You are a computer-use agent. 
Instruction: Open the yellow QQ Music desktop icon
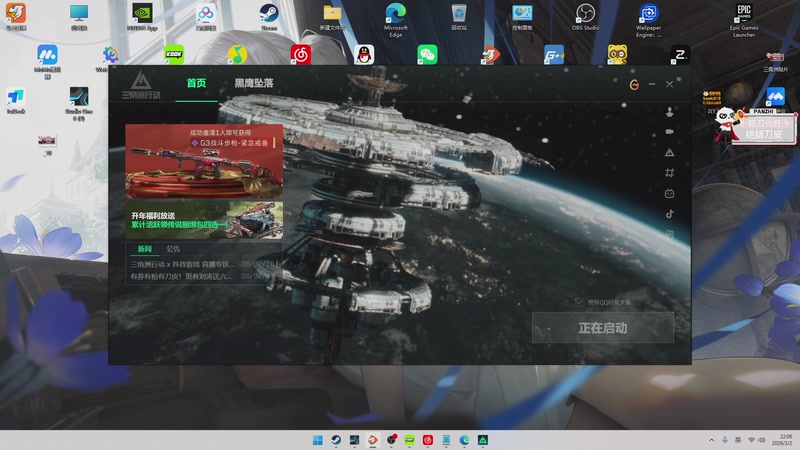click(237, 55)
